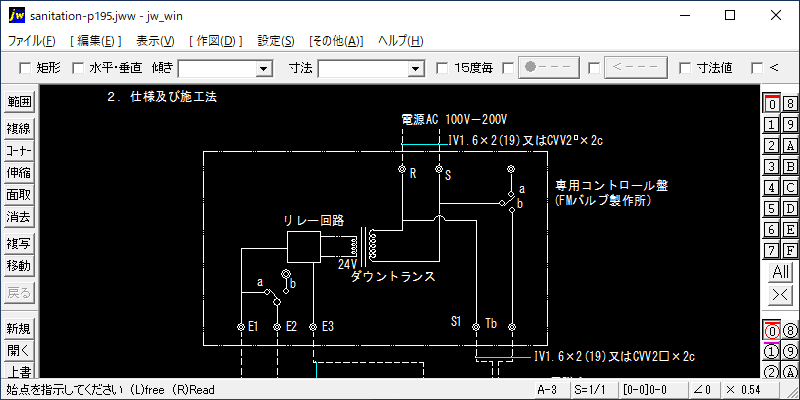Select the 移動 move tool
The width and height of the screenshot is (800, 400).
[19, 266]
